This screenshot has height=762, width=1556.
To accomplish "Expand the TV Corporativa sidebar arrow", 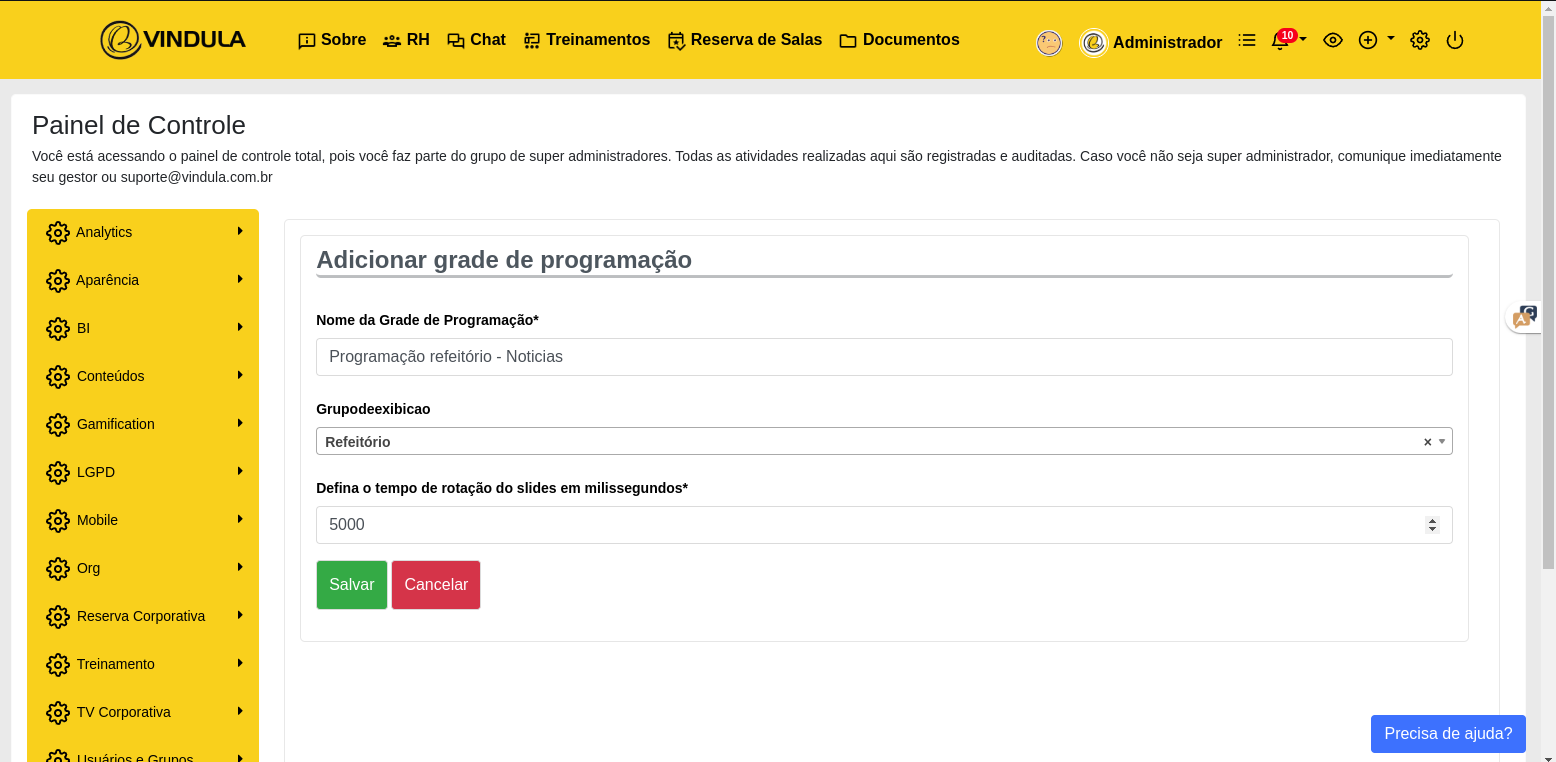I will pos(240,711).
